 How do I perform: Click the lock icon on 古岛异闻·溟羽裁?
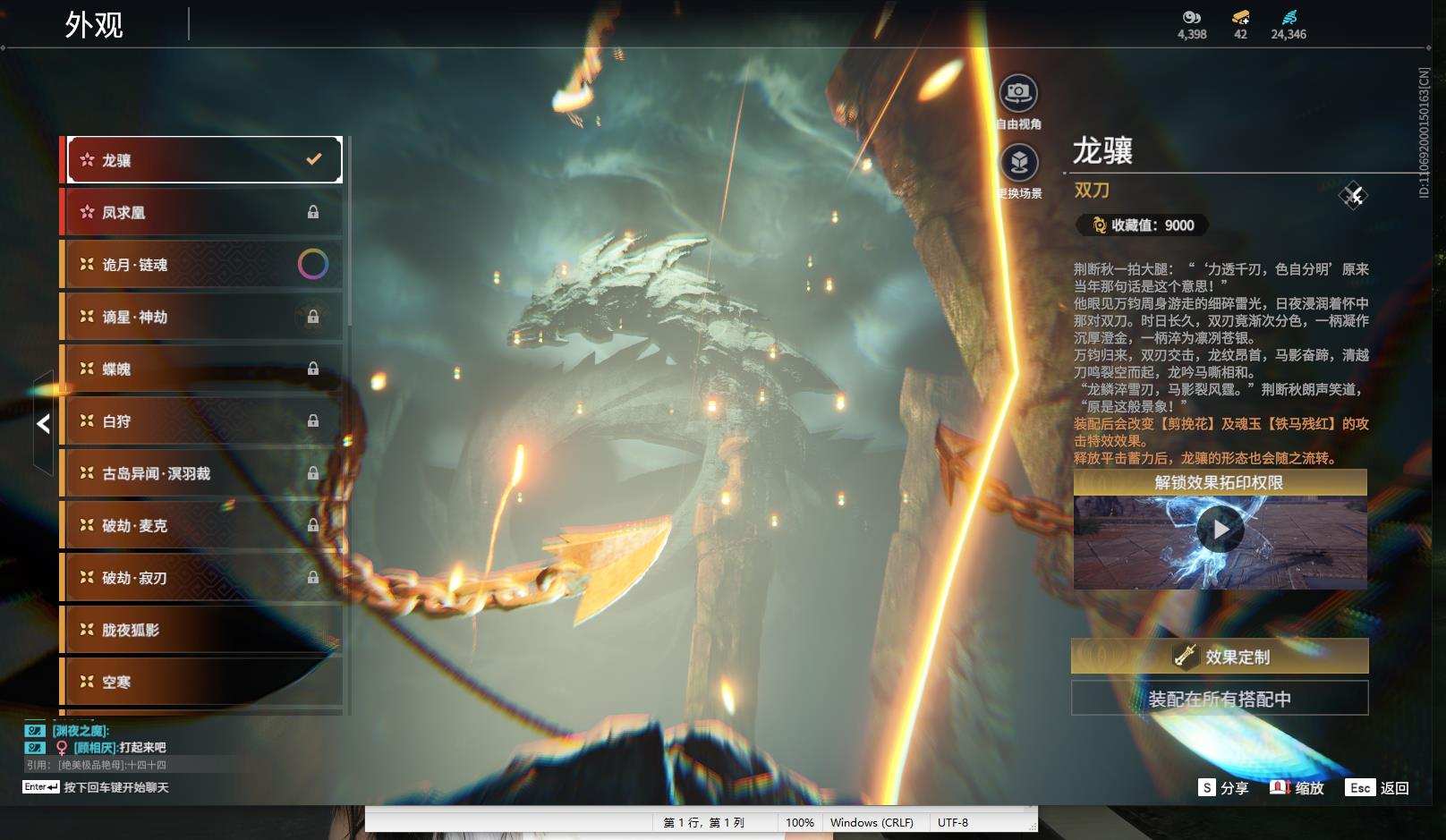pyautogui.click(x=313, y=473)
